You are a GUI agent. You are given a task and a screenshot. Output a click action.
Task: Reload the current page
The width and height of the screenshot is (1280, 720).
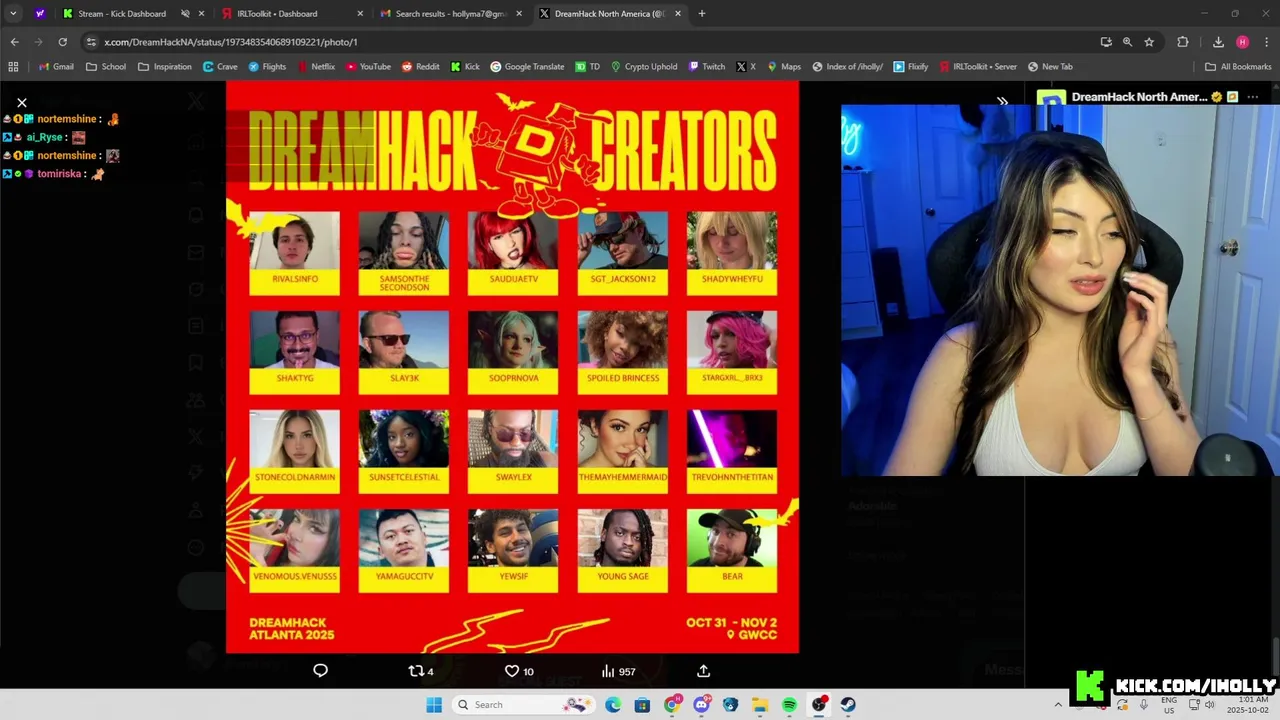[62, 42]
